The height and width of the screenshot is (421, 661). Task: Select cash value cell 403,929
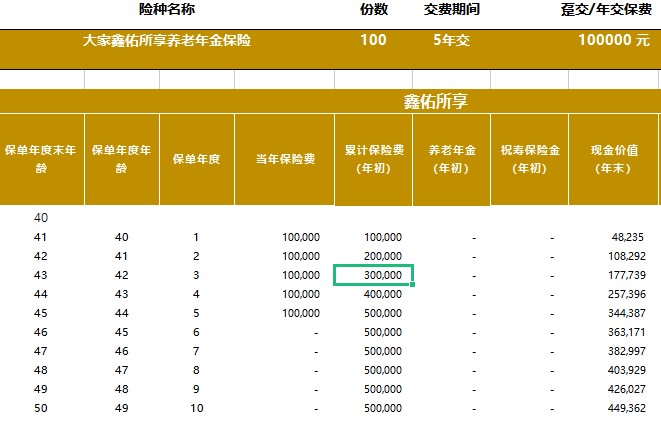click(626, 370)
